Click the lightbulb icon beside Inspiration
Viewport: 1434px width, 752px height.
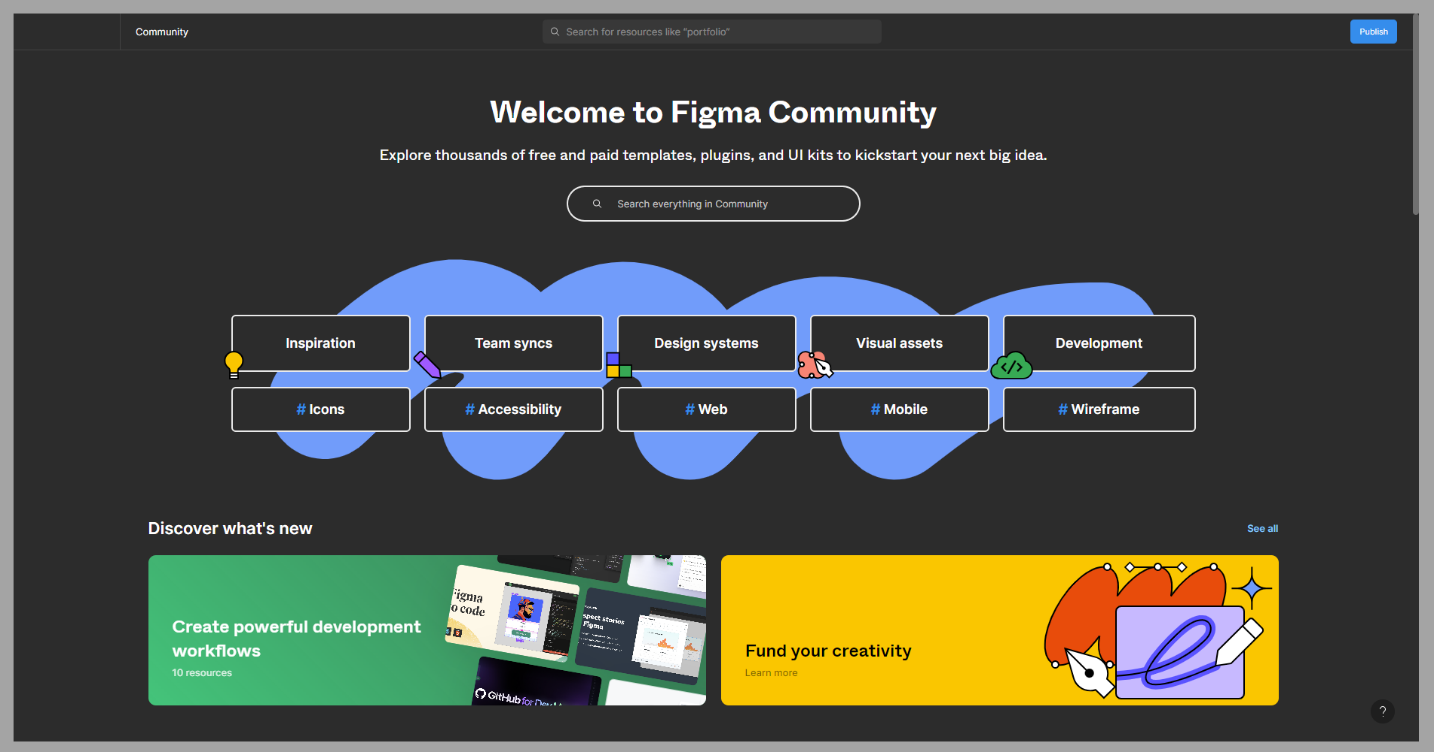[234, 364]
